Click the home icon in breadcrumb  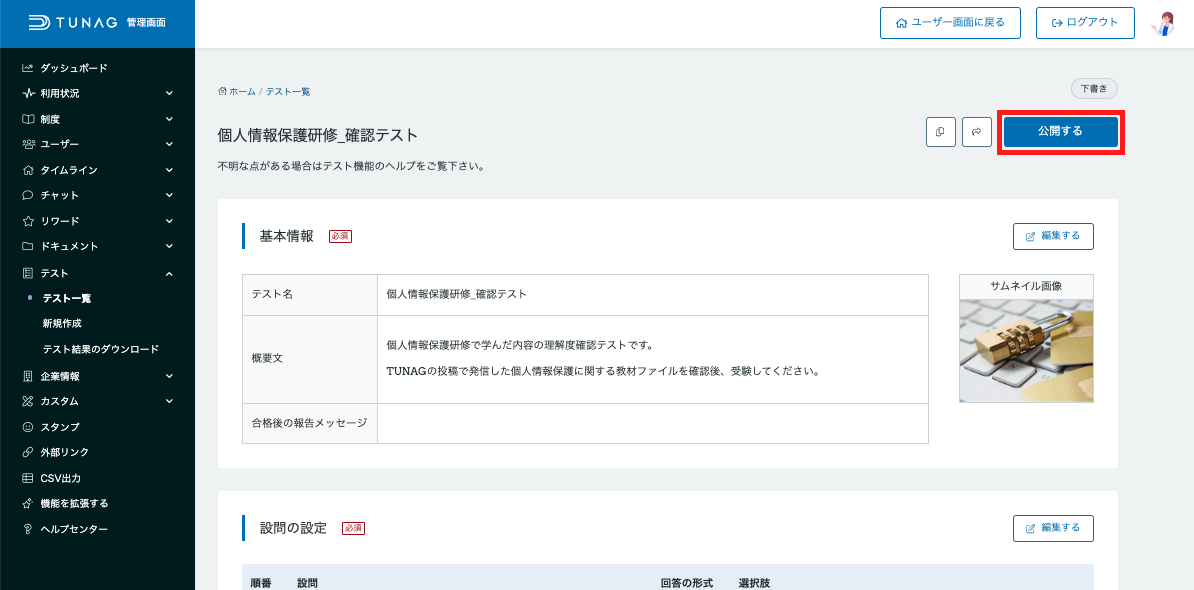(222, 91)
